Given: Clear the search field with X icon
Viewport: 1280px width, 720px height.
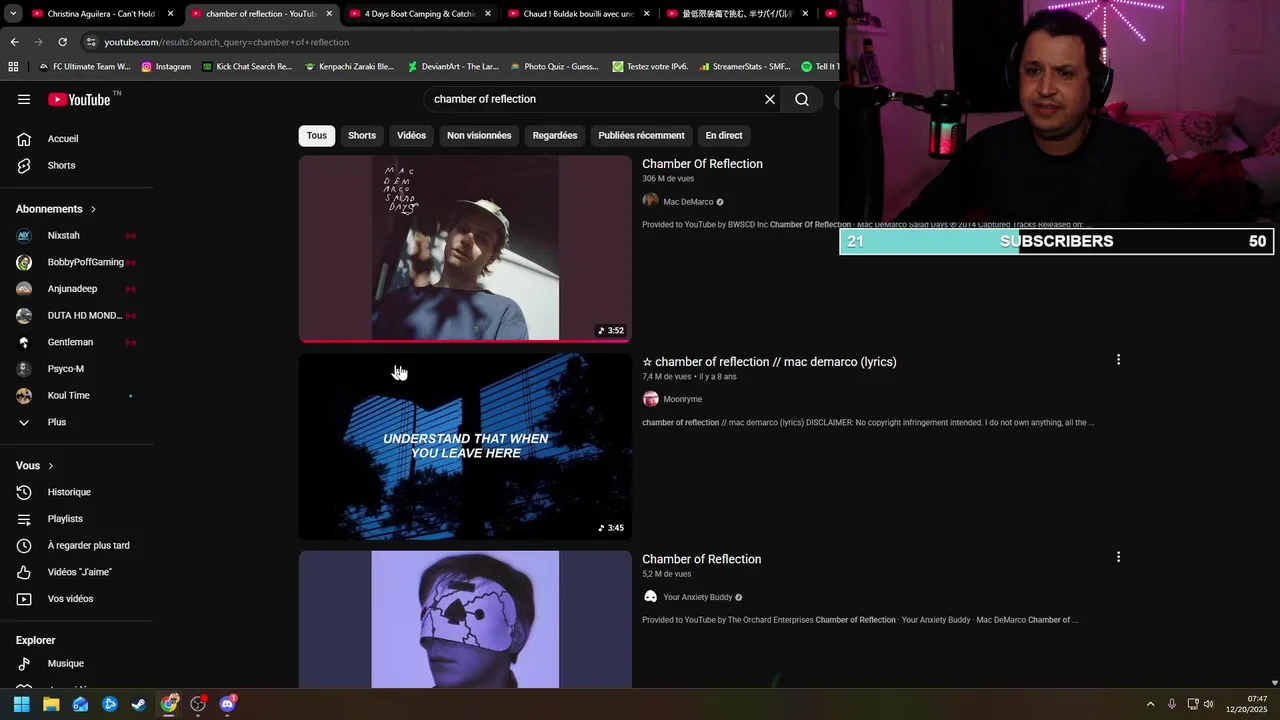Looking at the screenshot, I should click(770, 99).
